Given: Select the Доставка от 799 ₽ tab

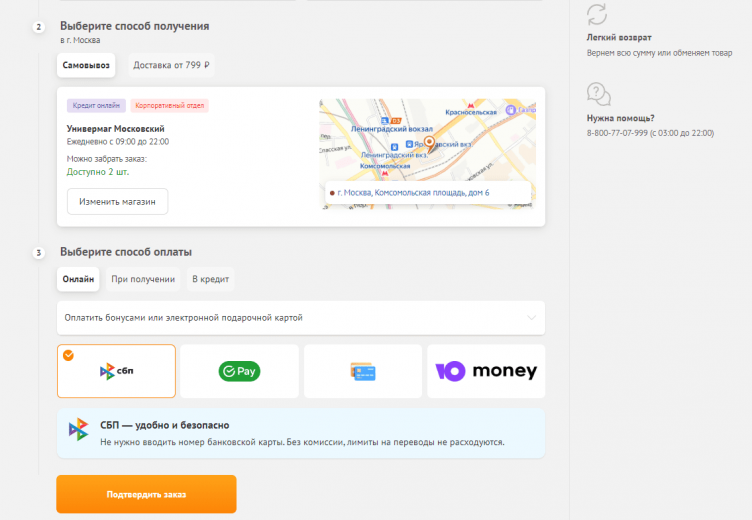Looking at the screenshot, I should tap(171, 65).
